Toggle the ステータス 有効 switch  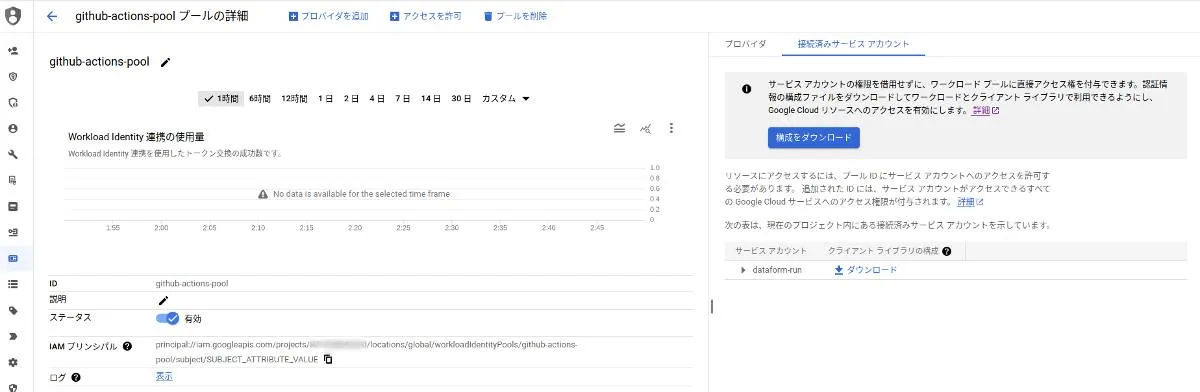click(x=167, y=318)
